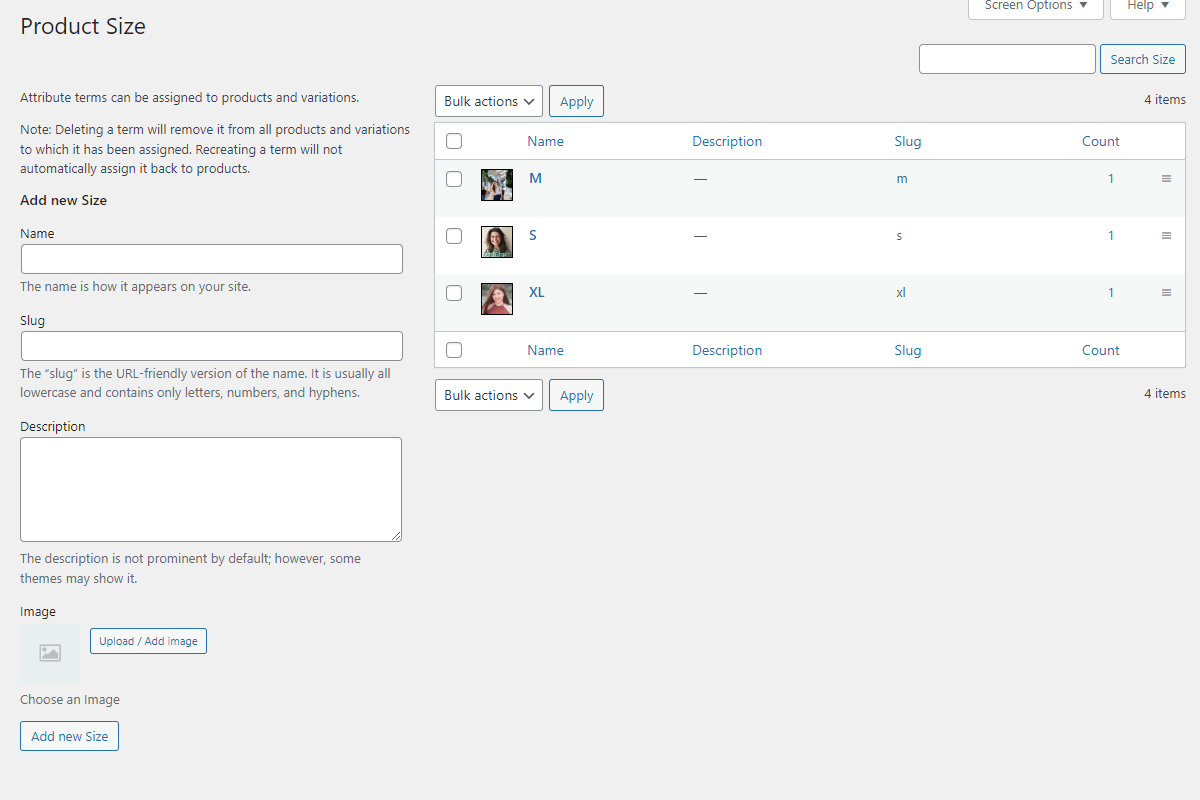
Task: Open the top Bulk actions dropdown
Action: pyautogui.click(x=489, y=101)
